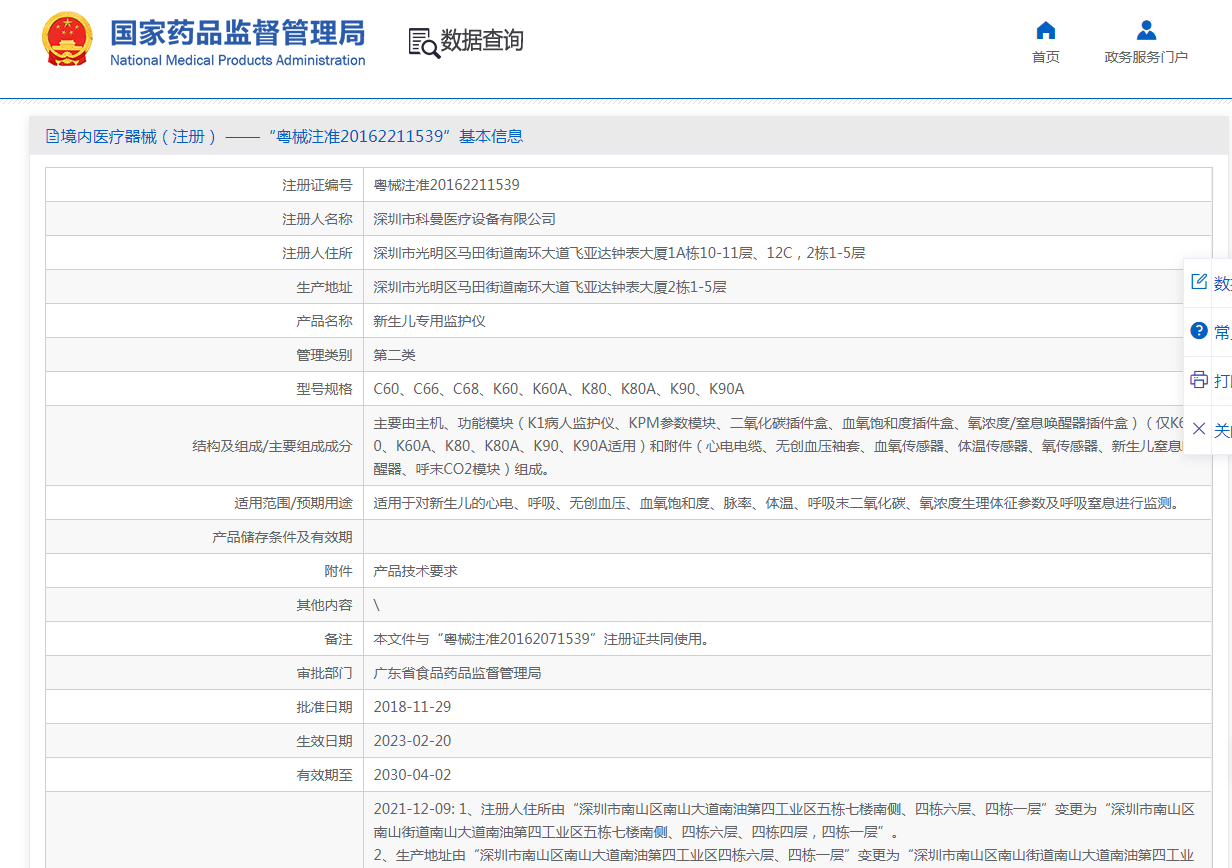Viewport: 1232px width, 868px height.
Task: Click the 生产地址 address value
Action: [550, 287]
